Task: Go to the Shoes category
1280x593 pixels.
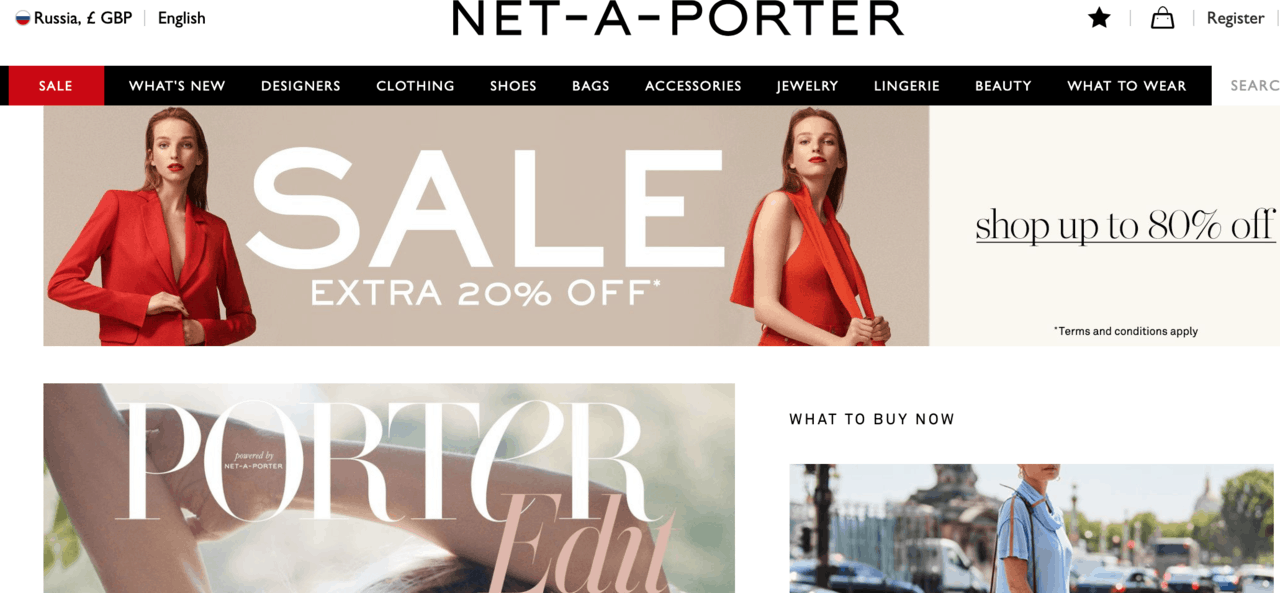Action: pyautogui.click(x=513, y=86)
